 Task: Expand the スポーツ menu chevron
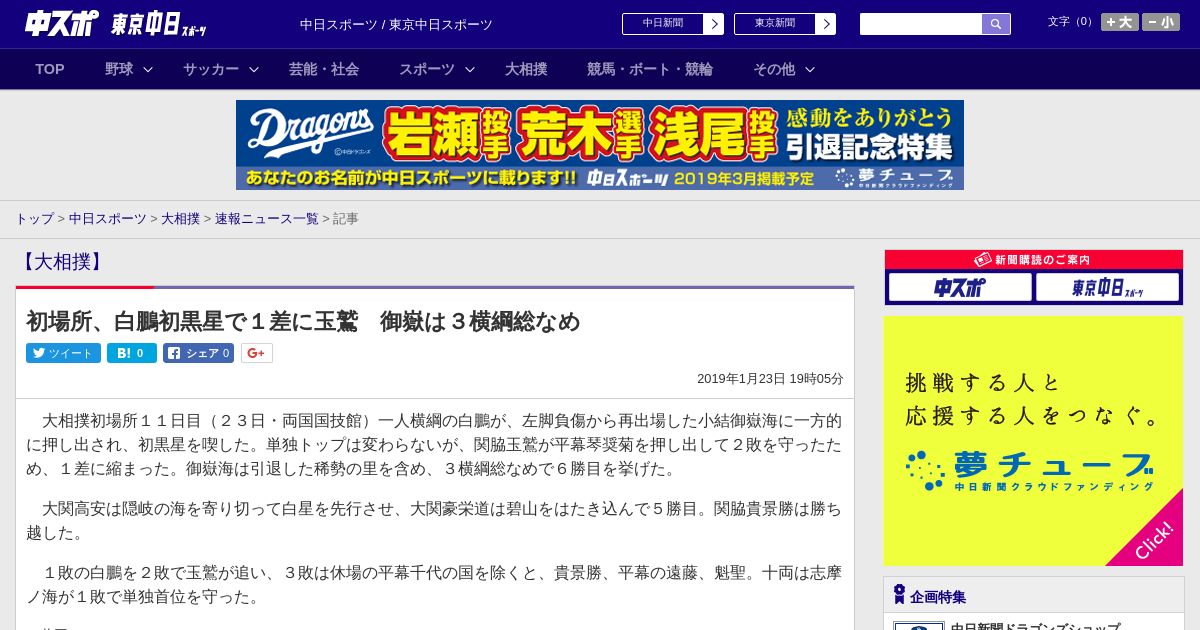click(470, 69)
